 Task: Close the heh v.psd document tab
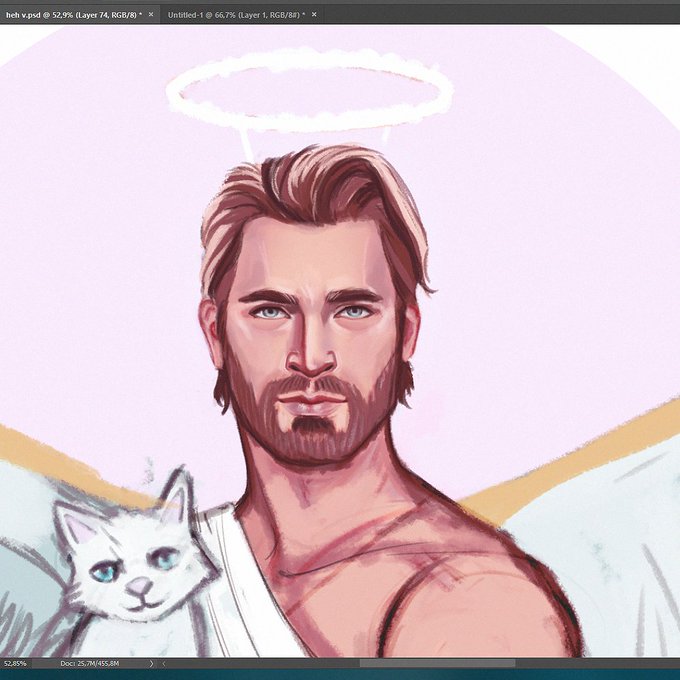pos(151,14)
